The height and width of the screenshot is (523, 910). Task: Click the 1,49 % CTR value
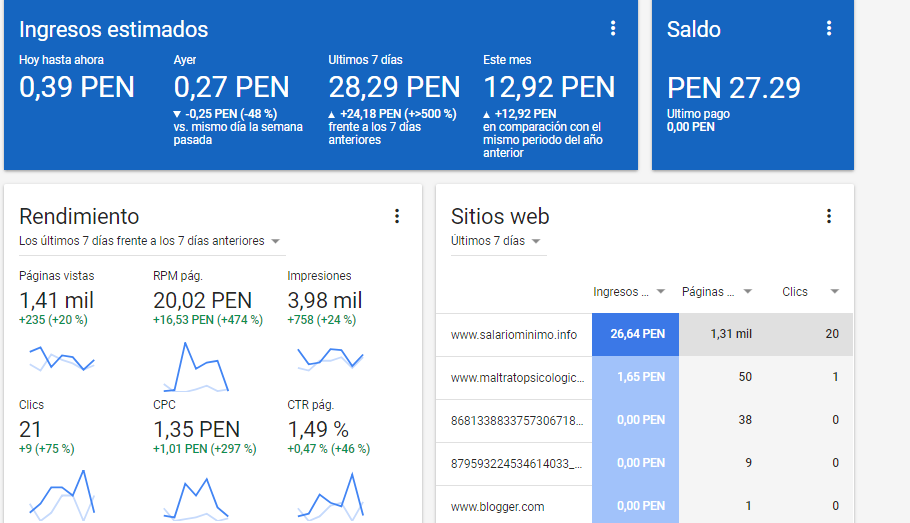[x=318, y=430]
